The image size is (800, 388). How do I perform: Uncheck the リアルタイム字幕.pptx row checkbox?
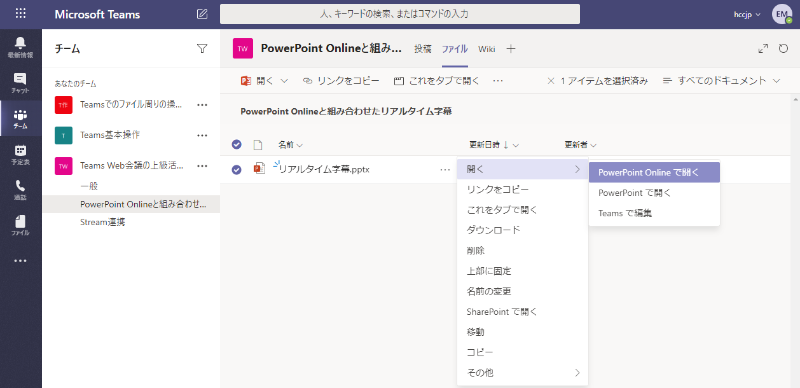coord(236,169)
